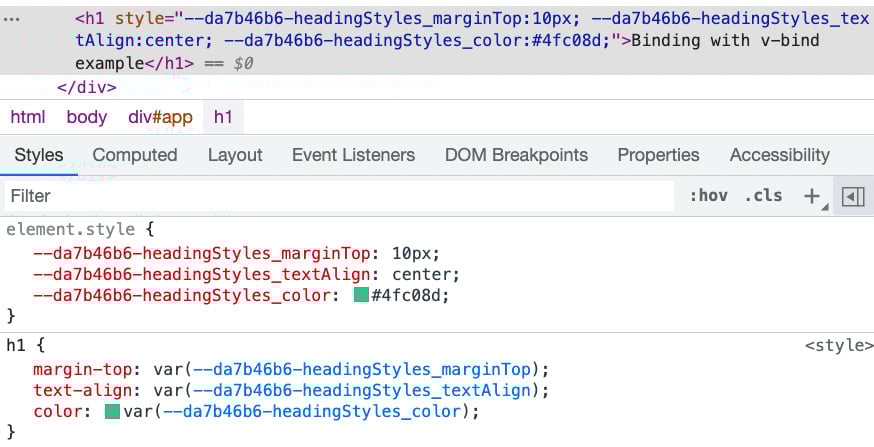The image size is (874, 447).
Task: Click --da7b46b6-headingStyles_color property name in element.style
Action: click(x=182, y=295)
